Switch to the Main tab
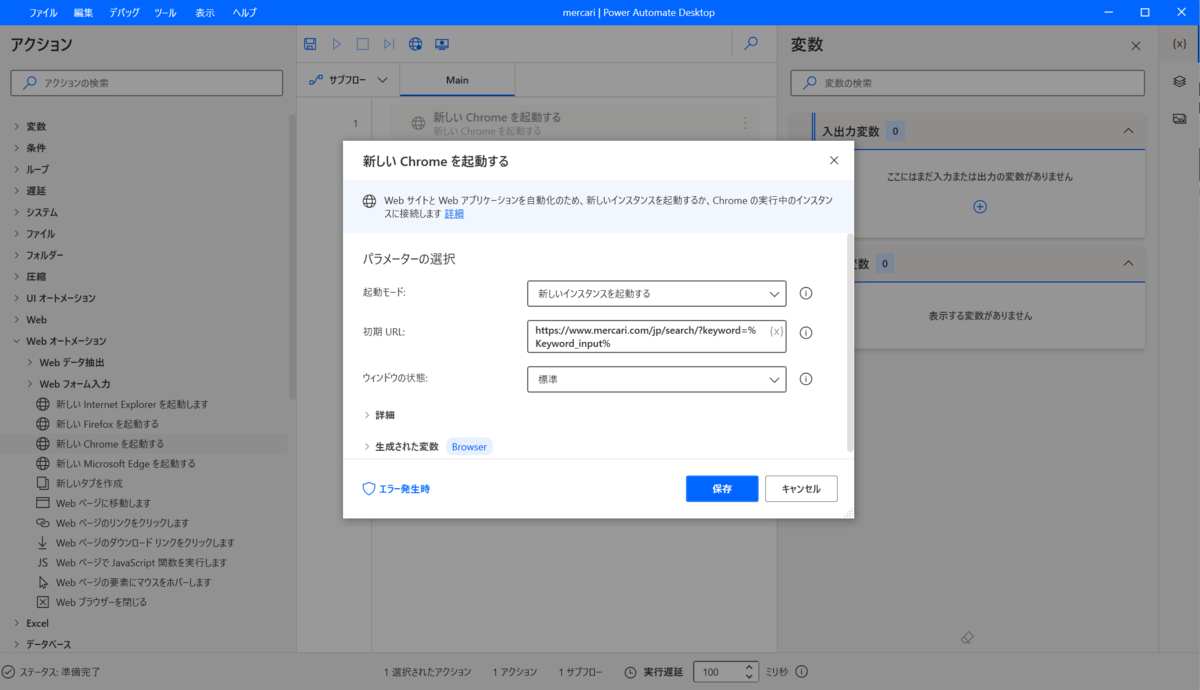This screenshot has width=1200, height=690. (457, 80)
